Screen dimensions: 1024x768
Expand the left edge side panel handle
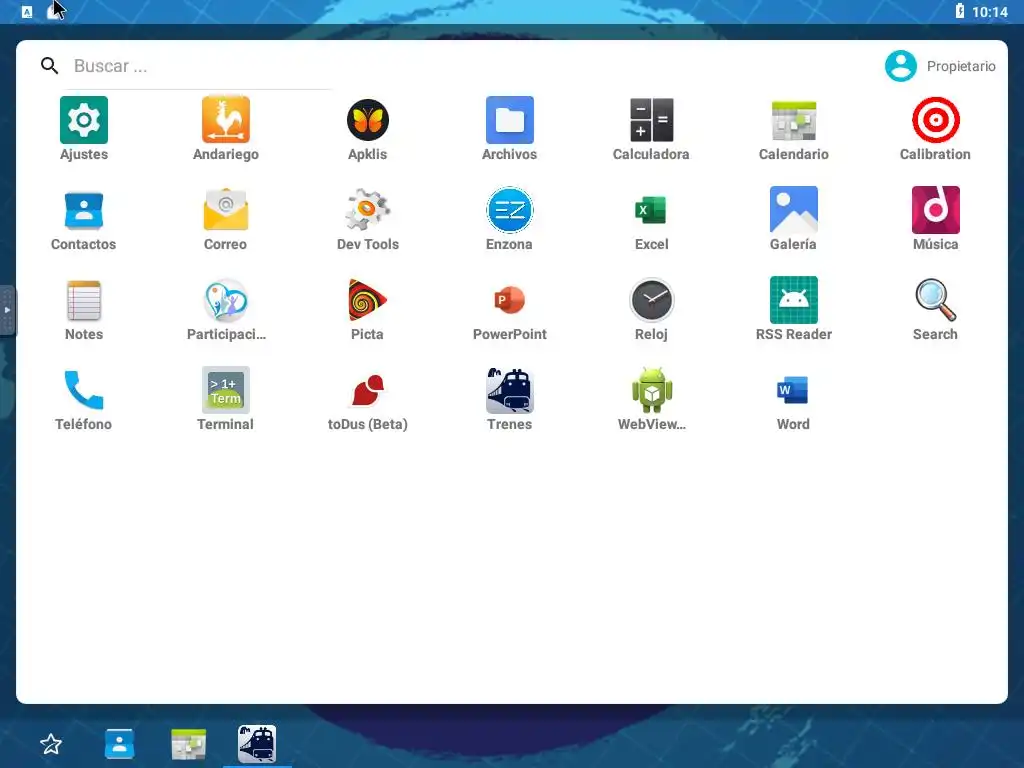pyautogui.click(x=7, y=310)
